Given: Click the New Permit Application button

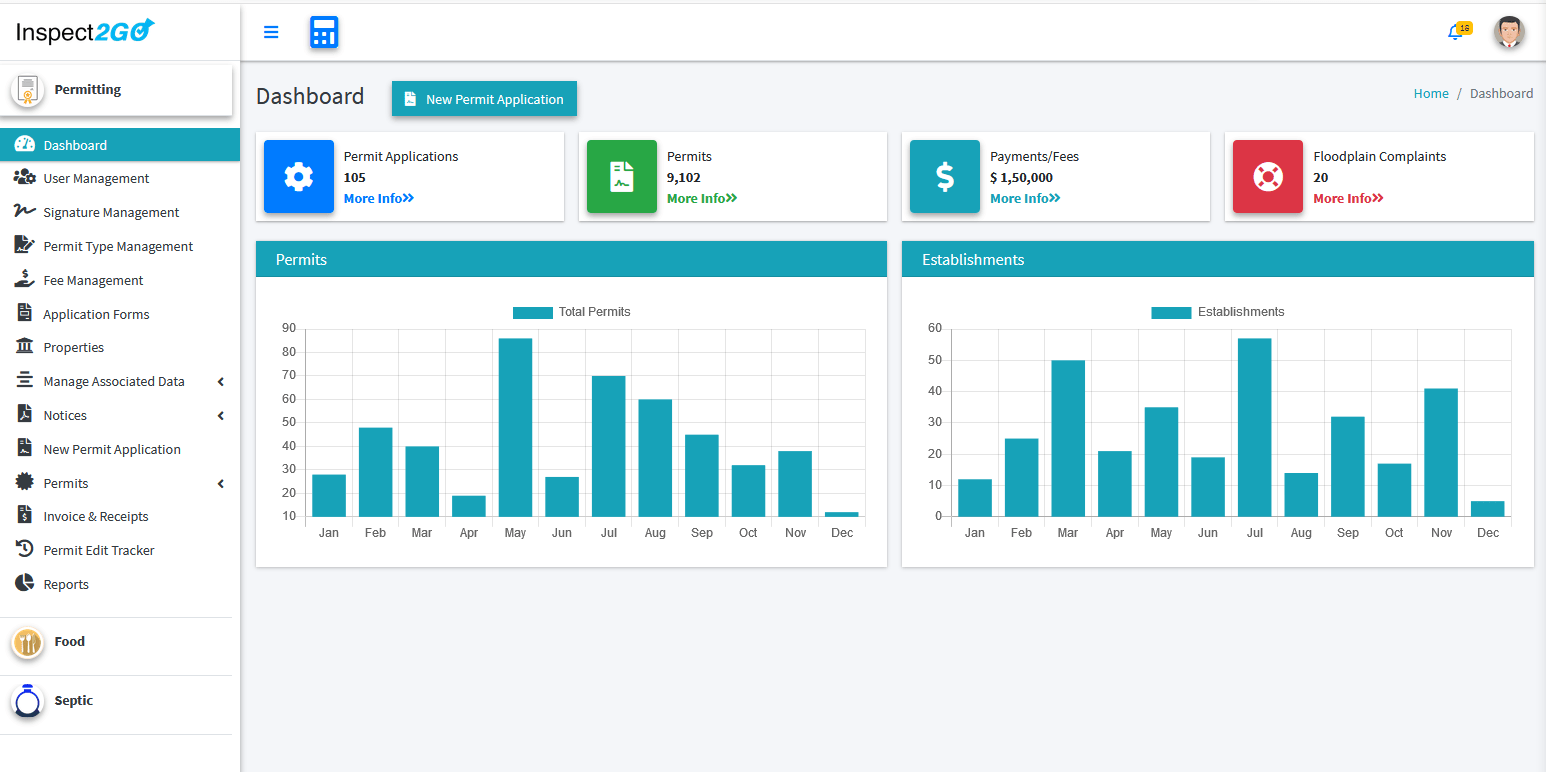Looking at the screenshot, I should coord(484,99).
